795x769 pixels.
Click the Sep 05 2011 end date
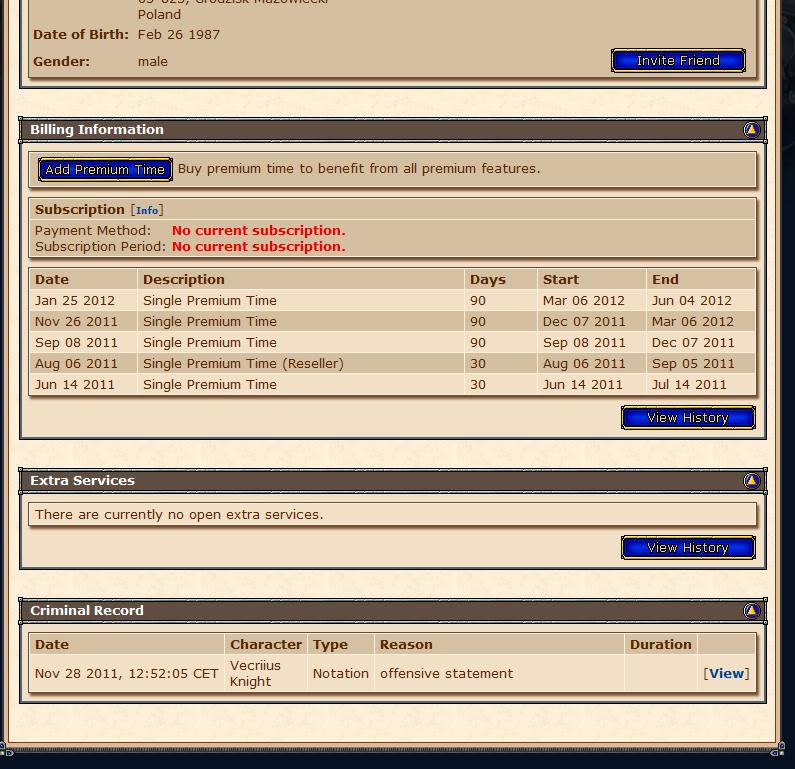pos(693,363)
